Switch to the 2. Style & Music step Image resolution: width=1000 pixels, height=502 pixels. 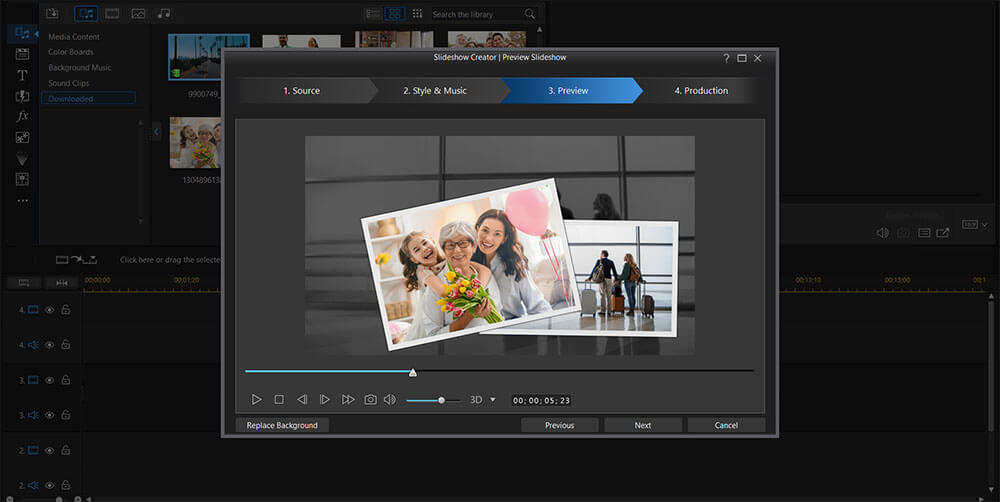click(434, 91)
